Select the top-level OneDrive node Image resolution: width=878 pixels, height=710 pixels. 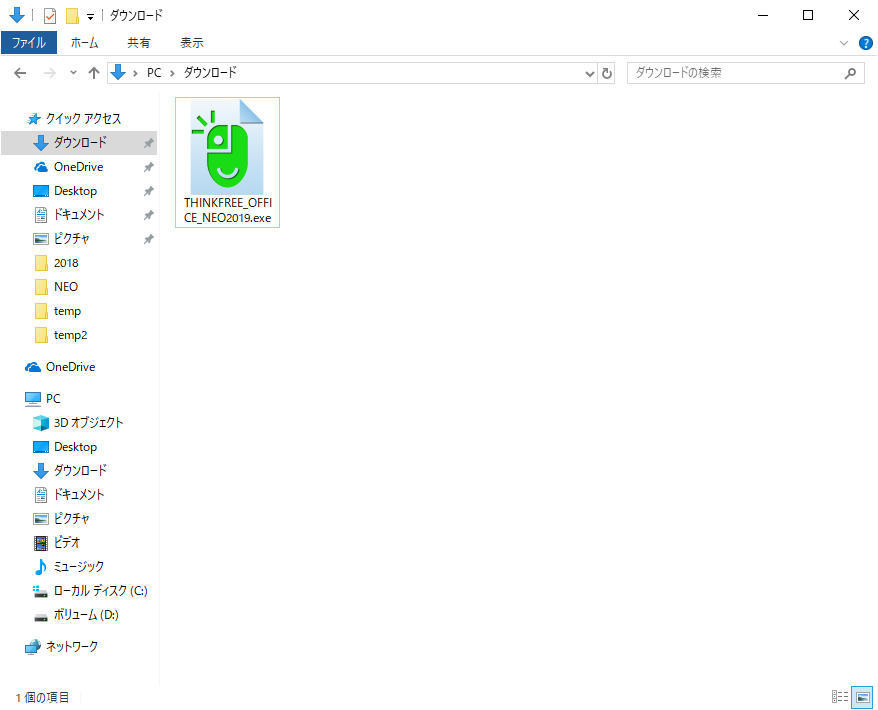point(71,367)
